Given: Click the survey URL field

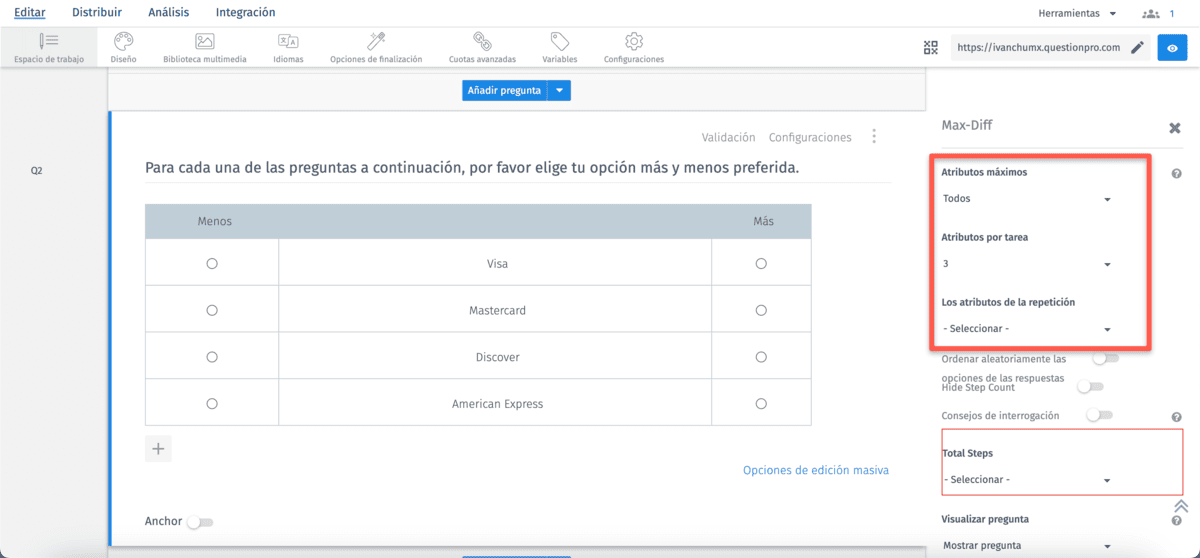Looking at the screenshot, I should [1038, 47].
